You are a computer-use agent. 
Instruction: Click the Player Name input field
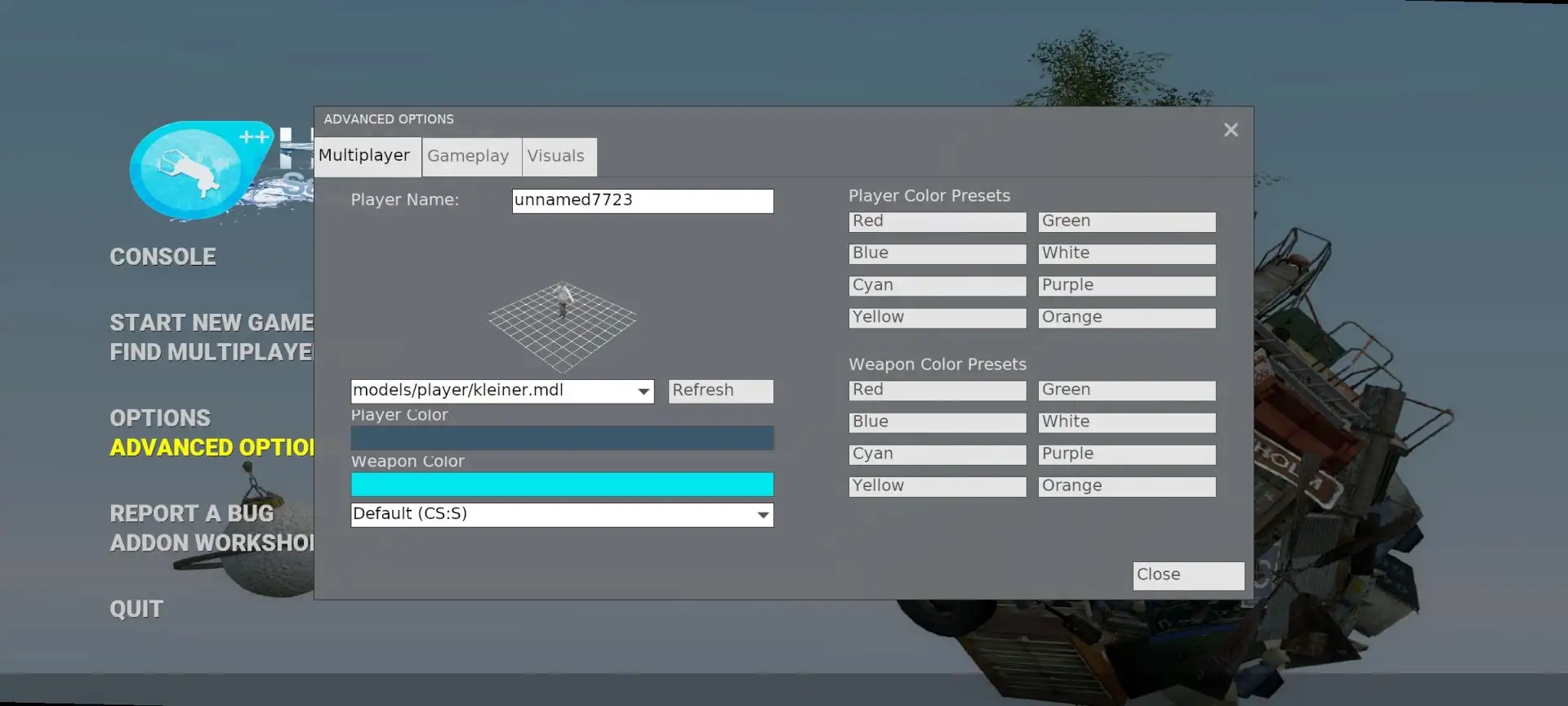coord(643,201)
